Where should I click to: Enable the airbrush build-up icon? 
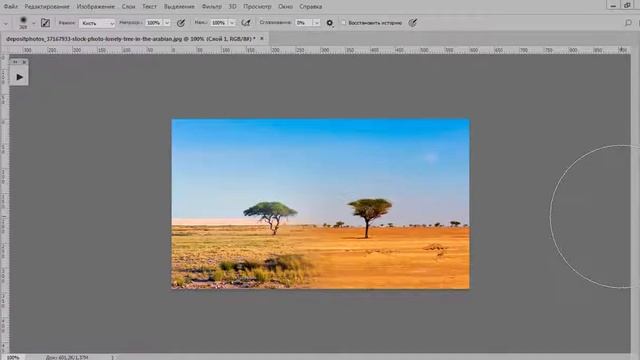(x=246, y=23)
